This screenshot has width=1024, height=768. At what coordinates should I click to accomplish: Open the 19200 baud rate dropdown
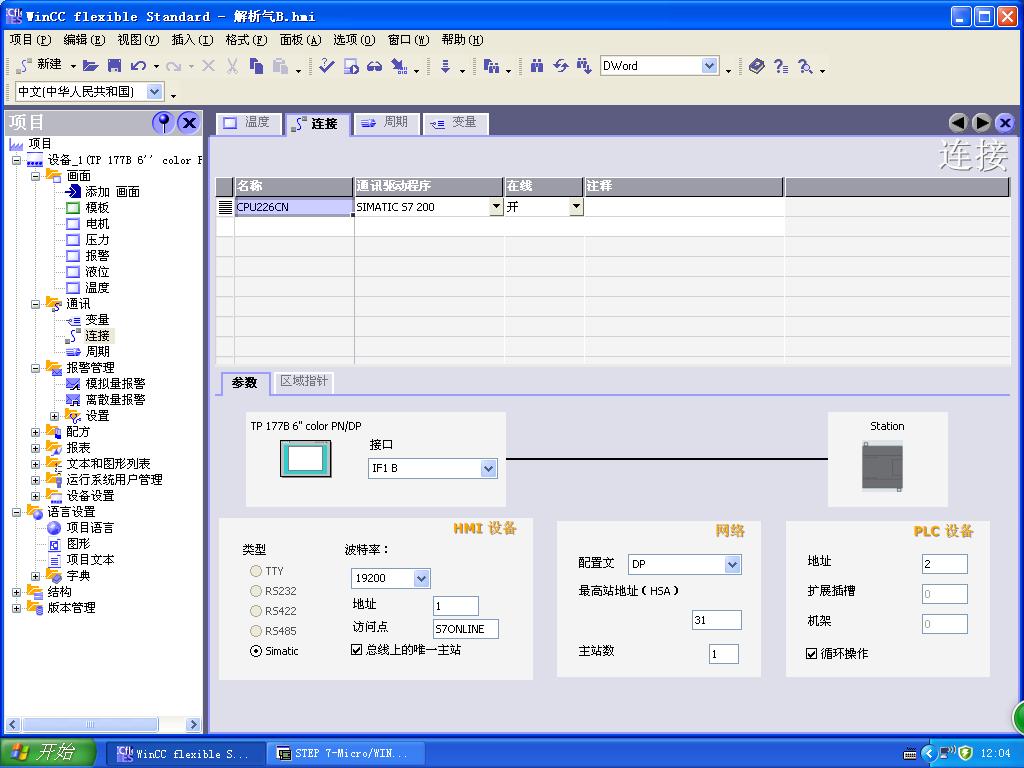[x=422, y=578]
